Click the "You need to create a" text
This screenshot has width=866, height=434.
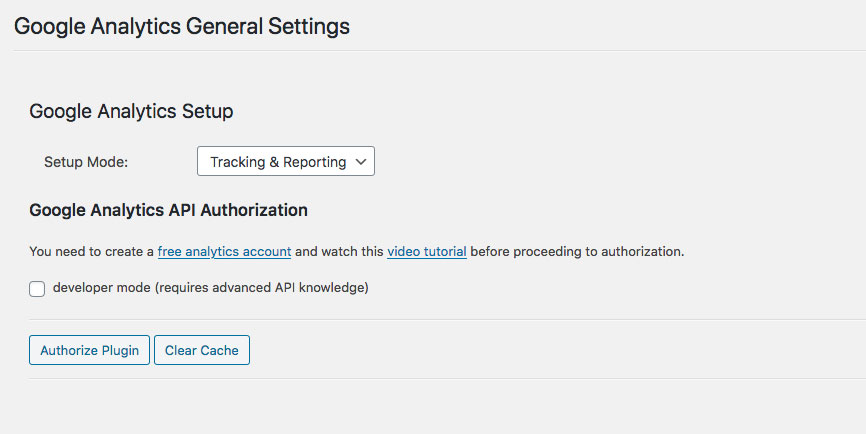[91, 251]
